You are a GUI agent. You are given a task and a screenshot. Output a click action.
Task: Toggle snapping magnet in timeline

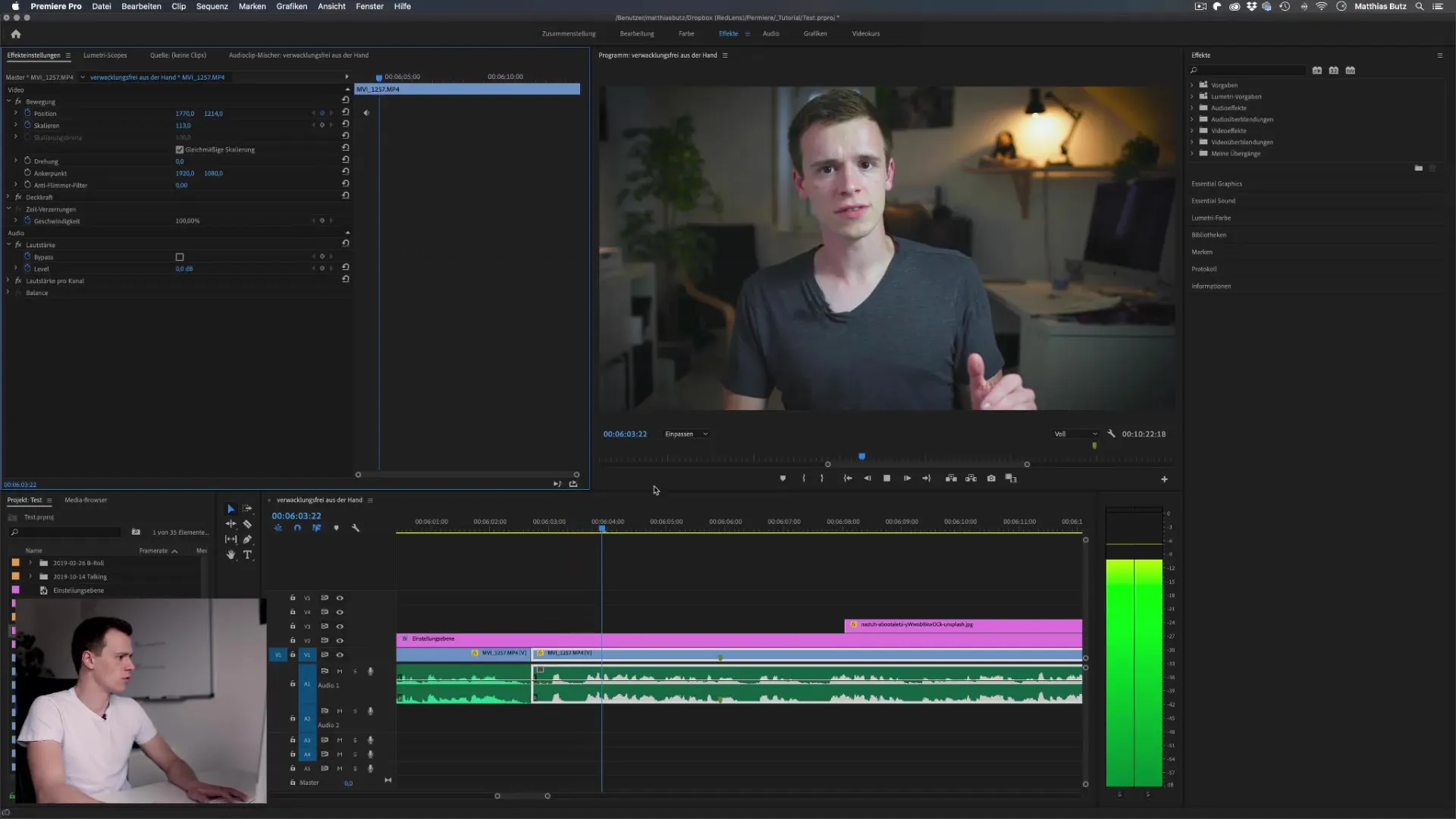click(297, 528)
